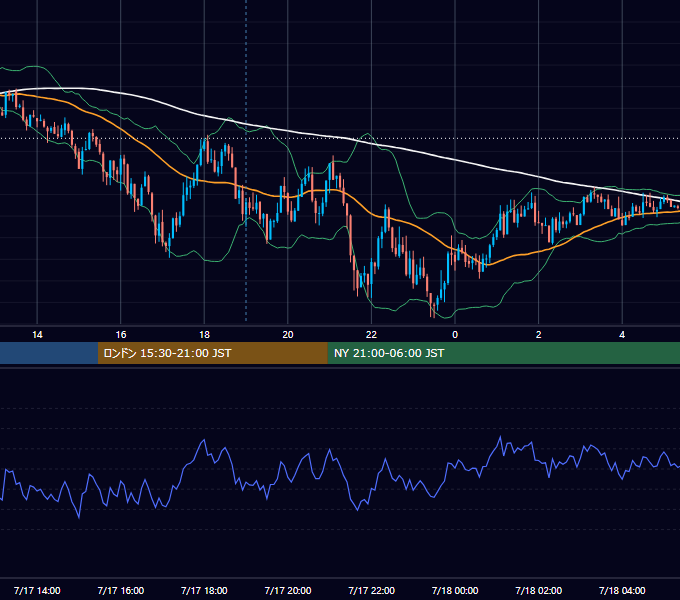The height and width of the screenshot is (600, 680).
Task: Click the hour label 18 on price chart axis
Action: point(204,335)
